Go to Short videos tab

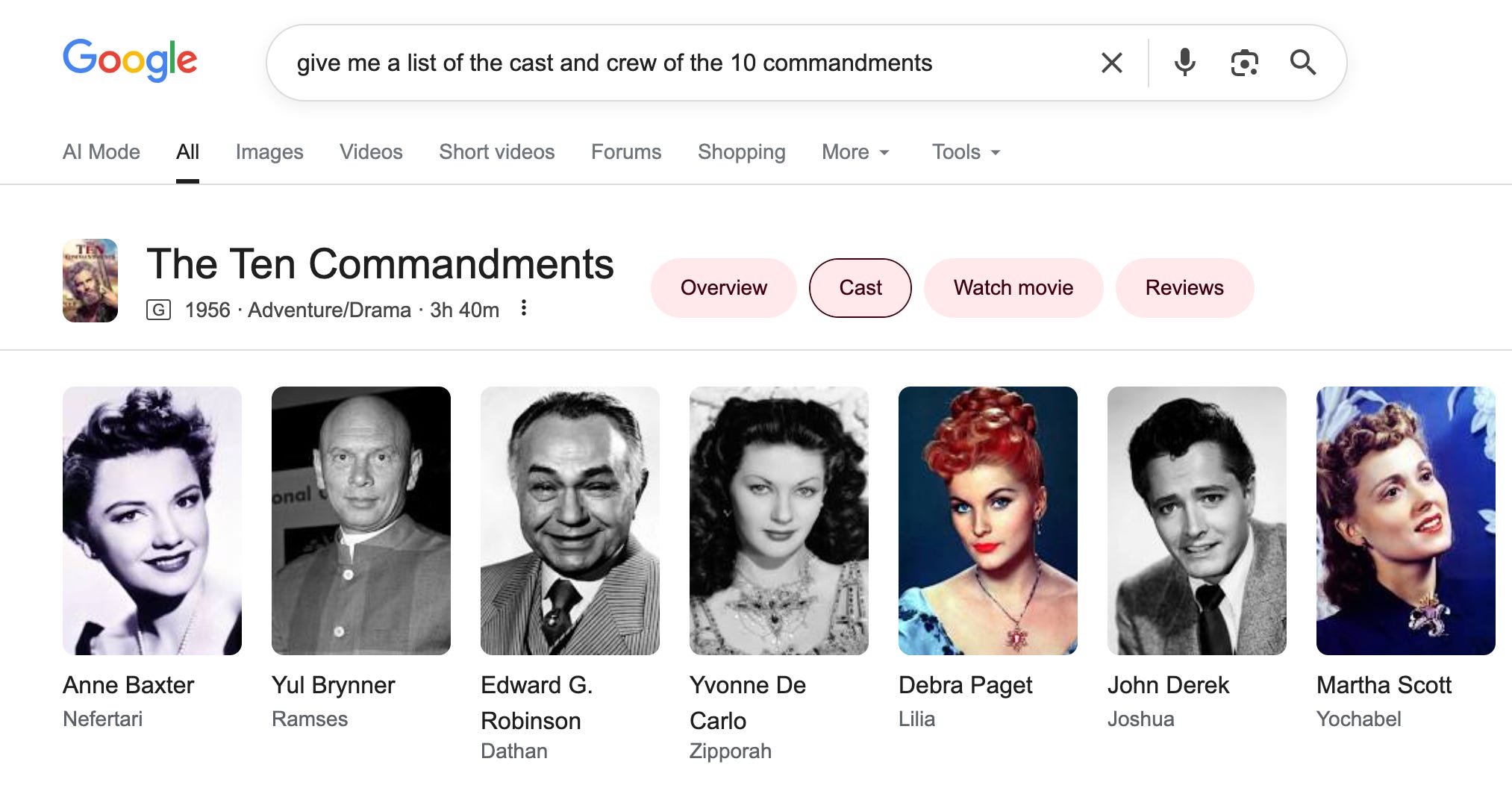(x=497, y=152)
